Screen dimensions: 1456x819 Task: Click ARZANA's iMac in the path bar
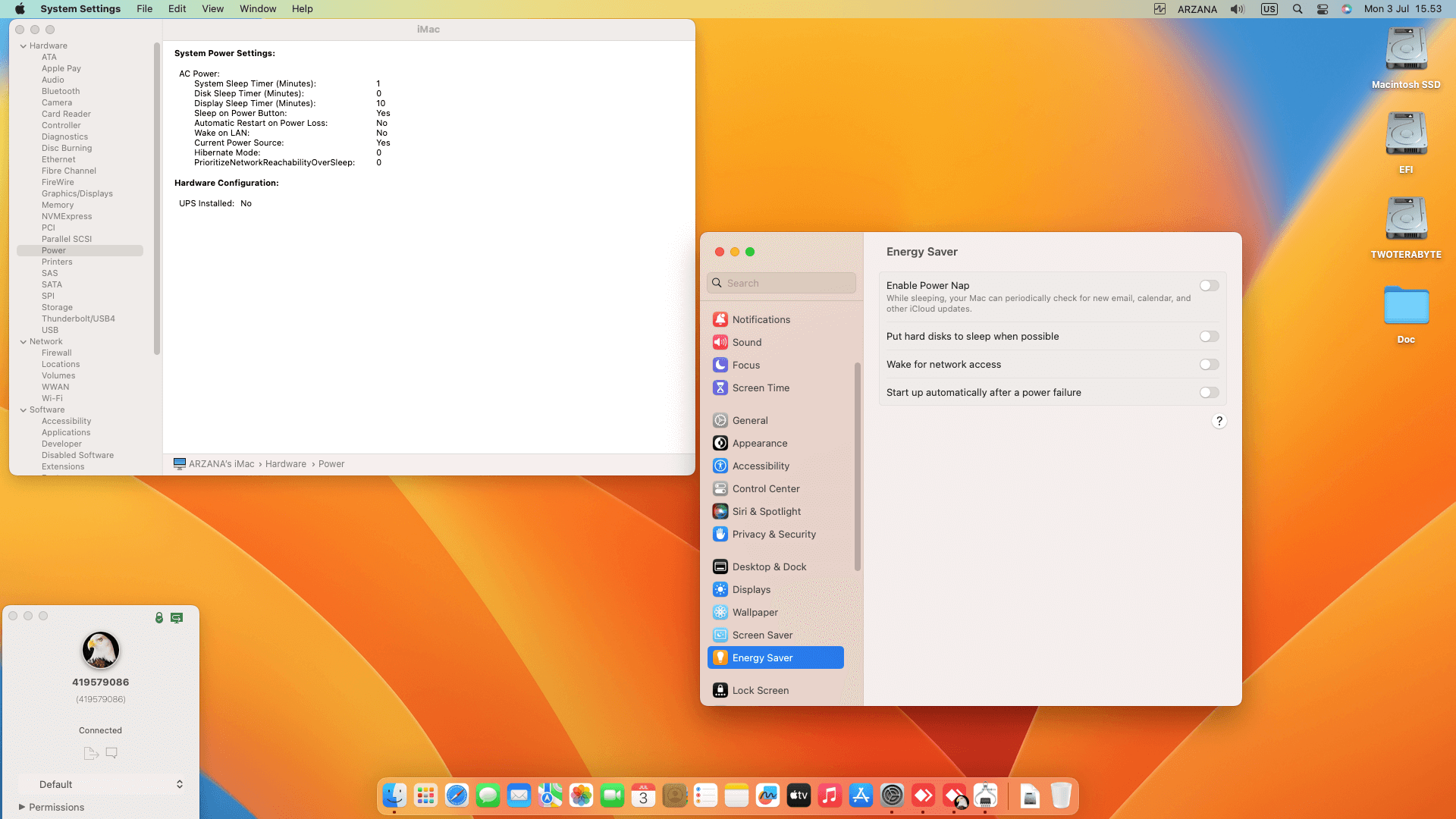coord(214,464)
